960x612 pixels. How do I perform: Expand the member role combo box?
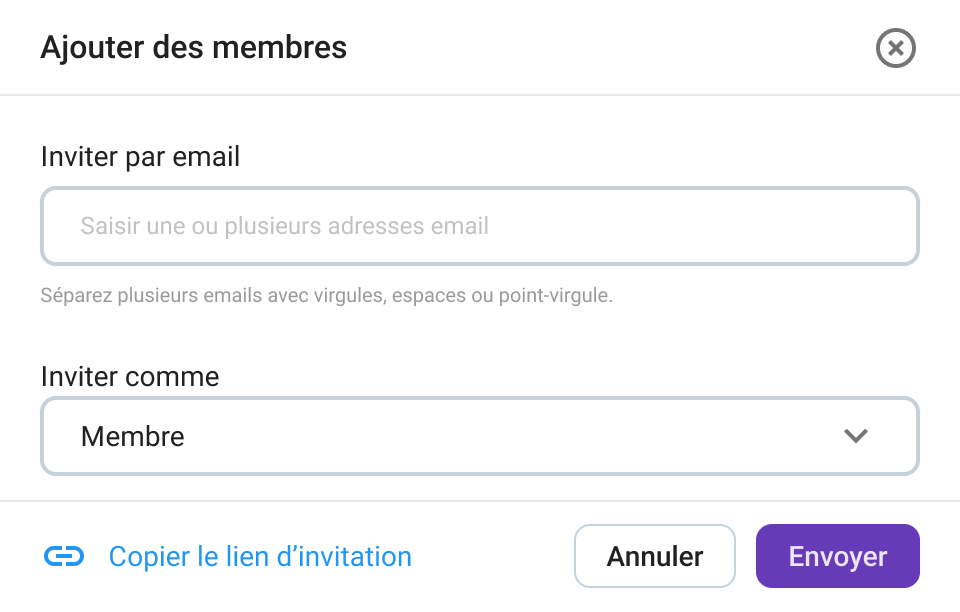479,436
